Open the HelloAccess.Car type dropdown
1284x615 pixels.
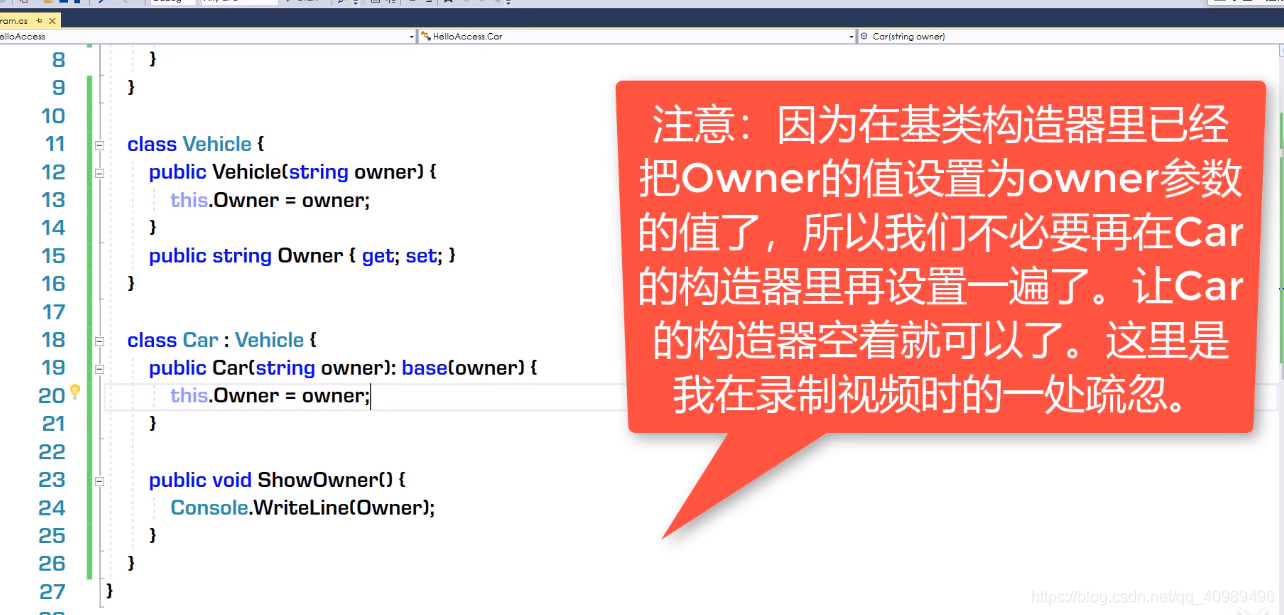point(637,36)
